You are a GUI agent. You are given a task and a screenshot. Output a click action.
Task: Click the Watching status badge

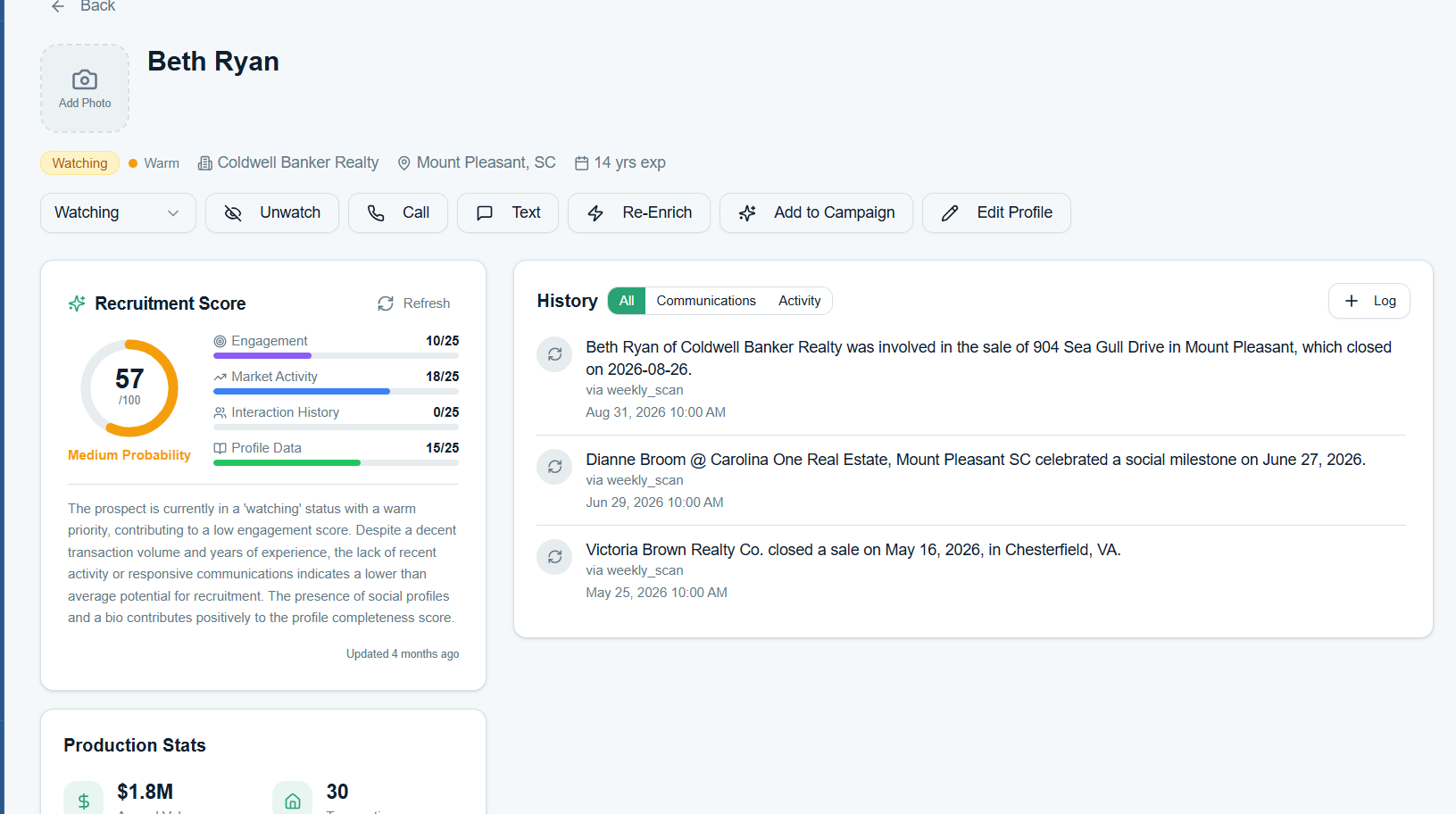click(x=79, y=163)
